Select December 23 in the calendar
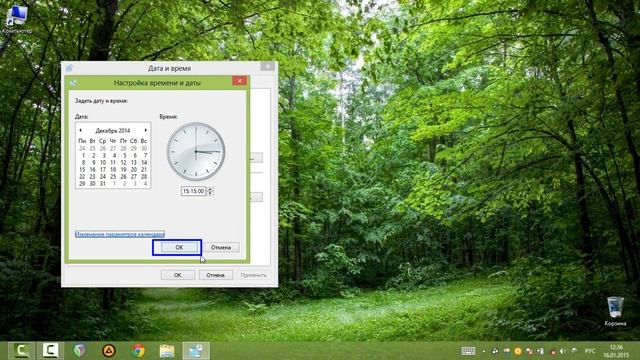This screenshot has height=360, width=640. (x=93, y=177)
